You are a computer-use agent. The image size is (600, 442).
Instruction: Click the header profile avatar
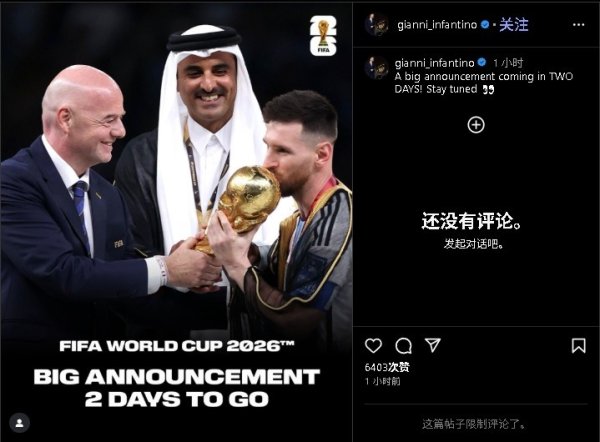click(x=376, y=24)
